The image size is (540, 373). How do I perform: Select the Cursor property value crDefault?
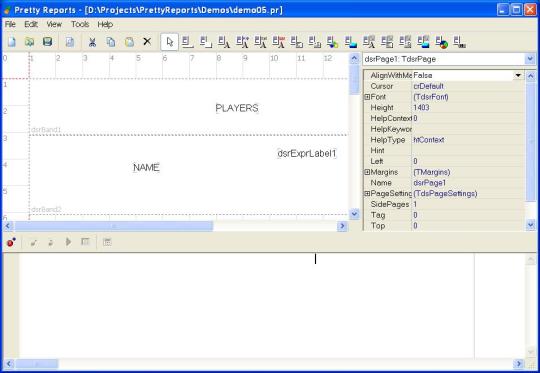(x=468, y=86)
